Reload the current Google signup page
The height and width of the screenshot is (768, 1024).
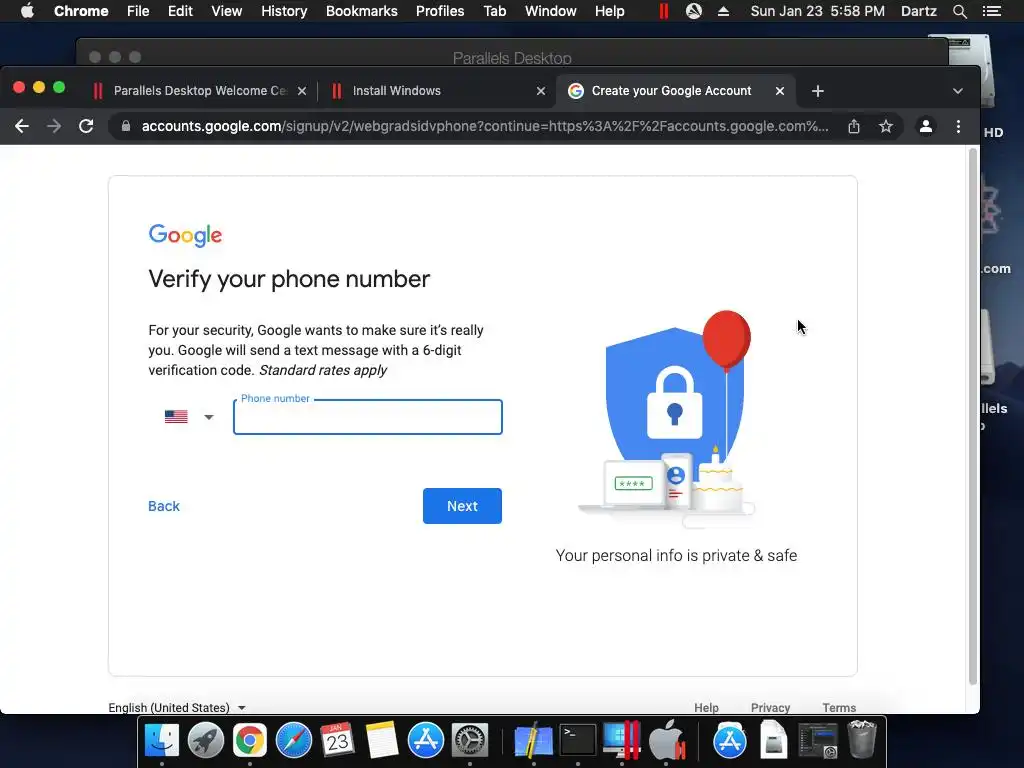[x=86, y=126]
